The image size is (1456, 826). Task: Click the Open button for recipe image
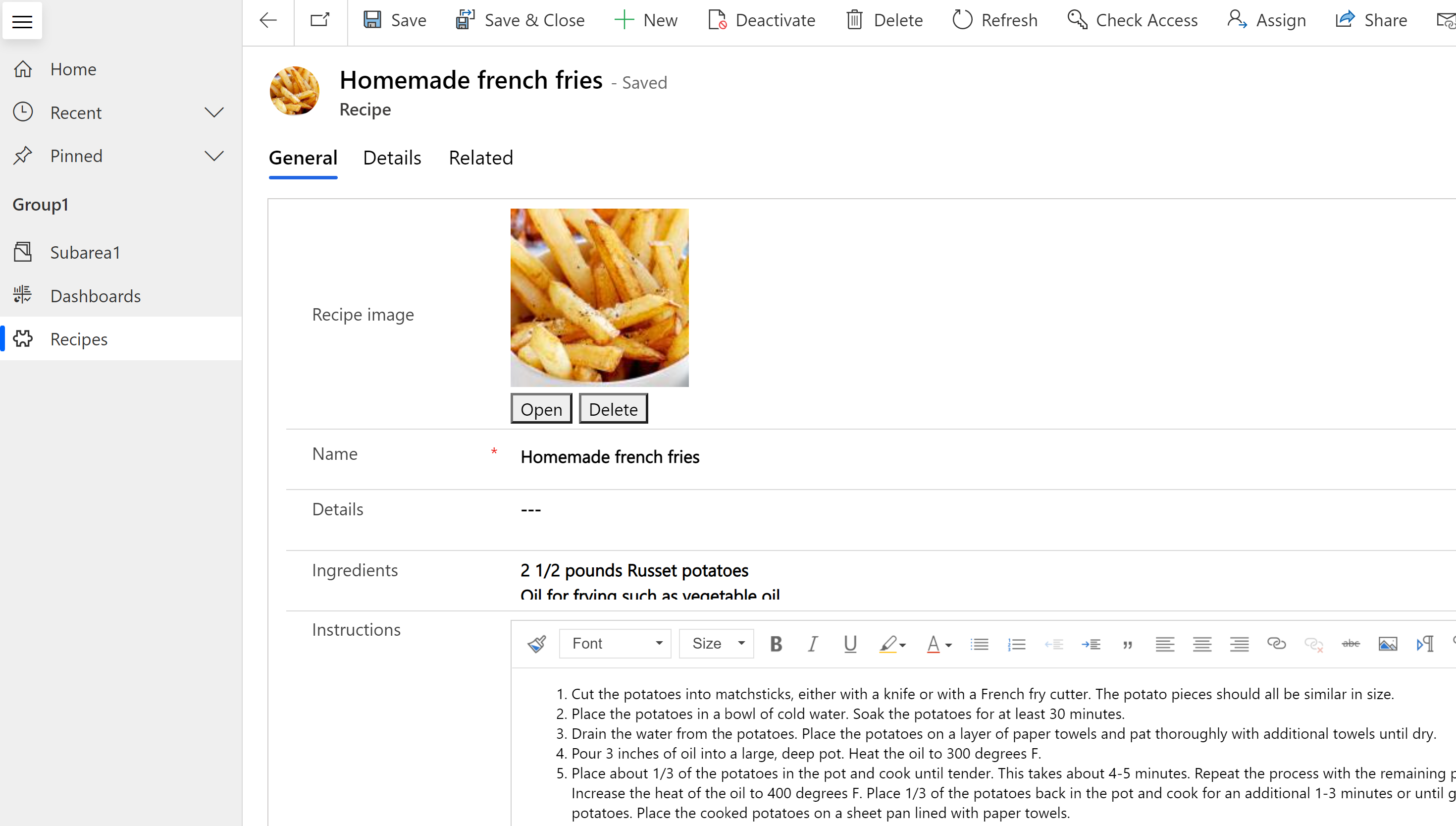click(541, 409)
